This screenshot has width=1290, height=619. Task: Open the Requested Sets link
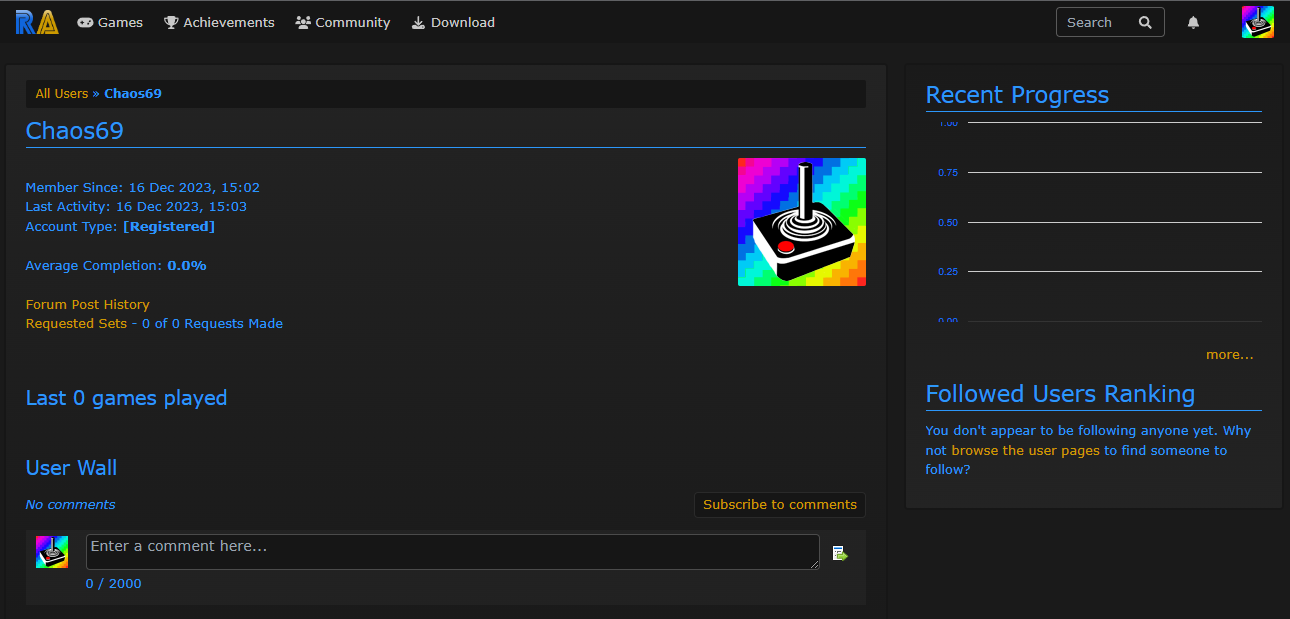pyautogui.click(x=76, y=323)
